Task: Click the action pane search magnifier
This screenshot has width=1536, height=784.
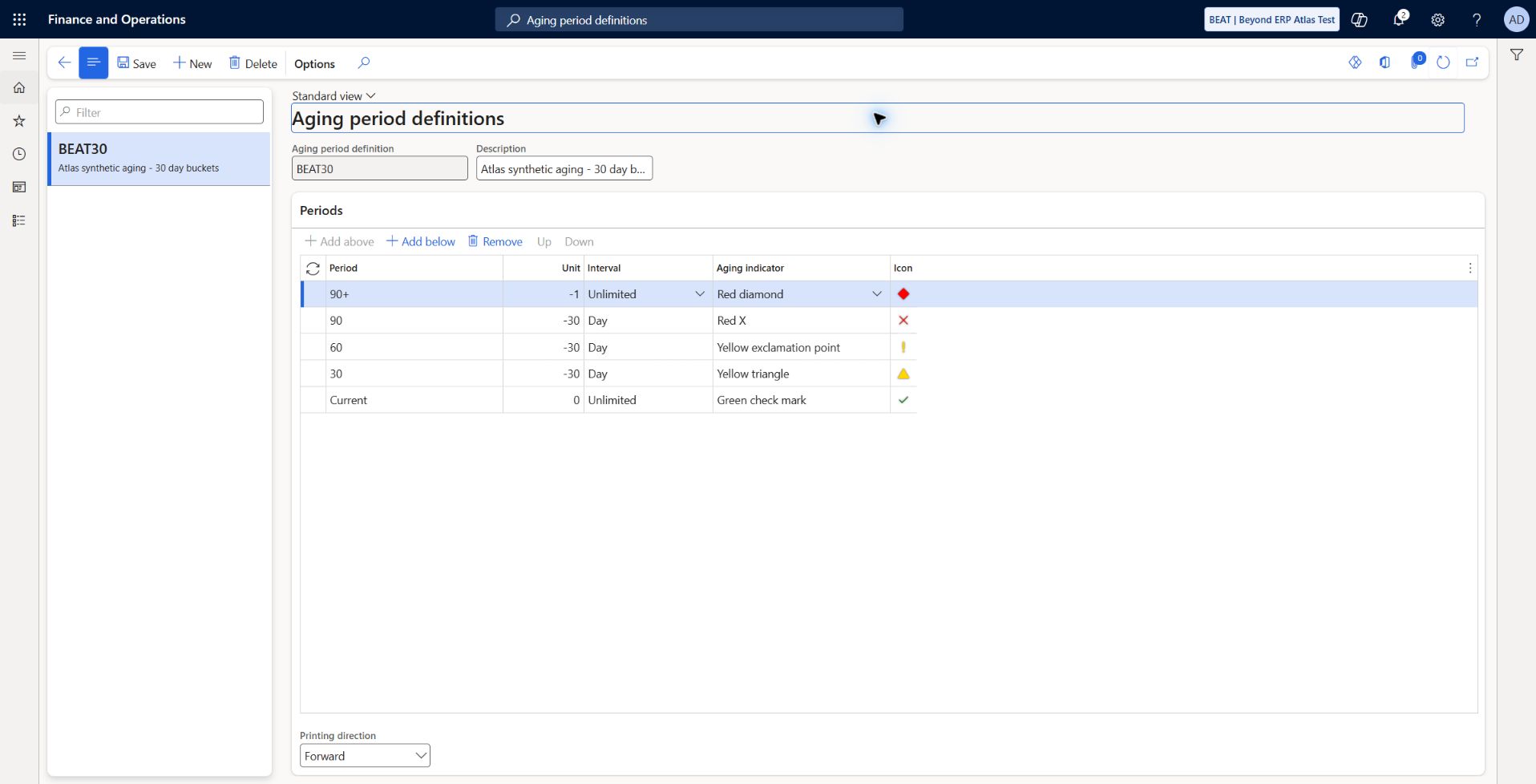Action: pos(364,63)
